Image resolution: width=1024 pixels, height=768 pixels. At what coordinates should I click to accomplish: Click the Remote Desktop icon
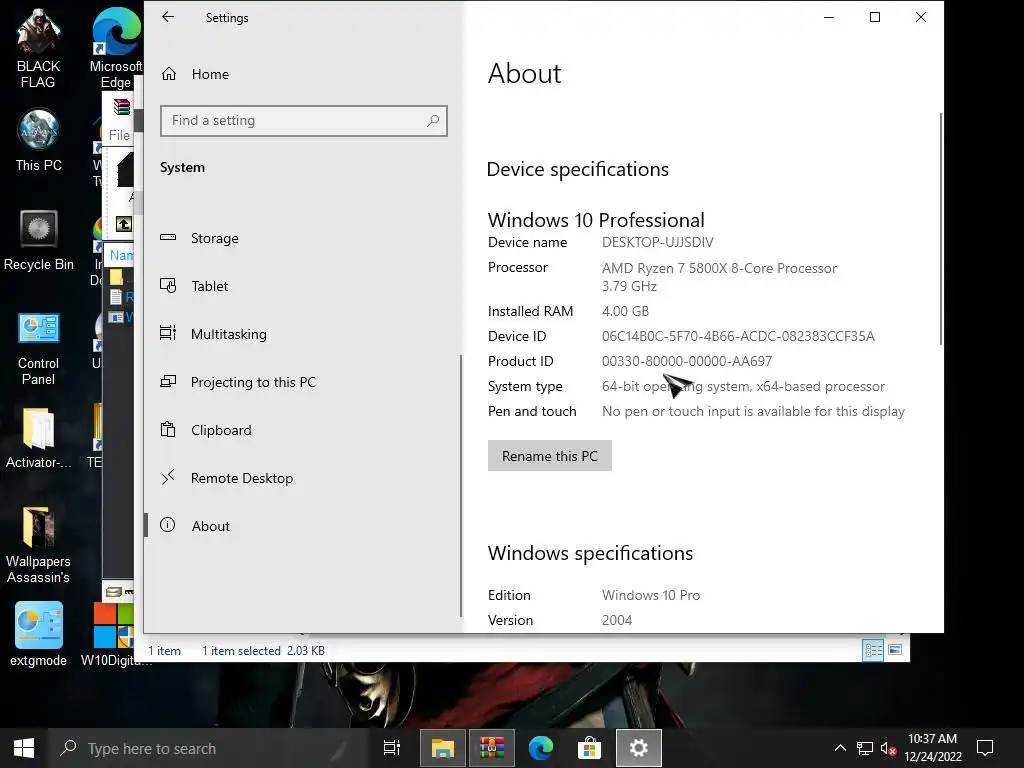pos(168,477)
